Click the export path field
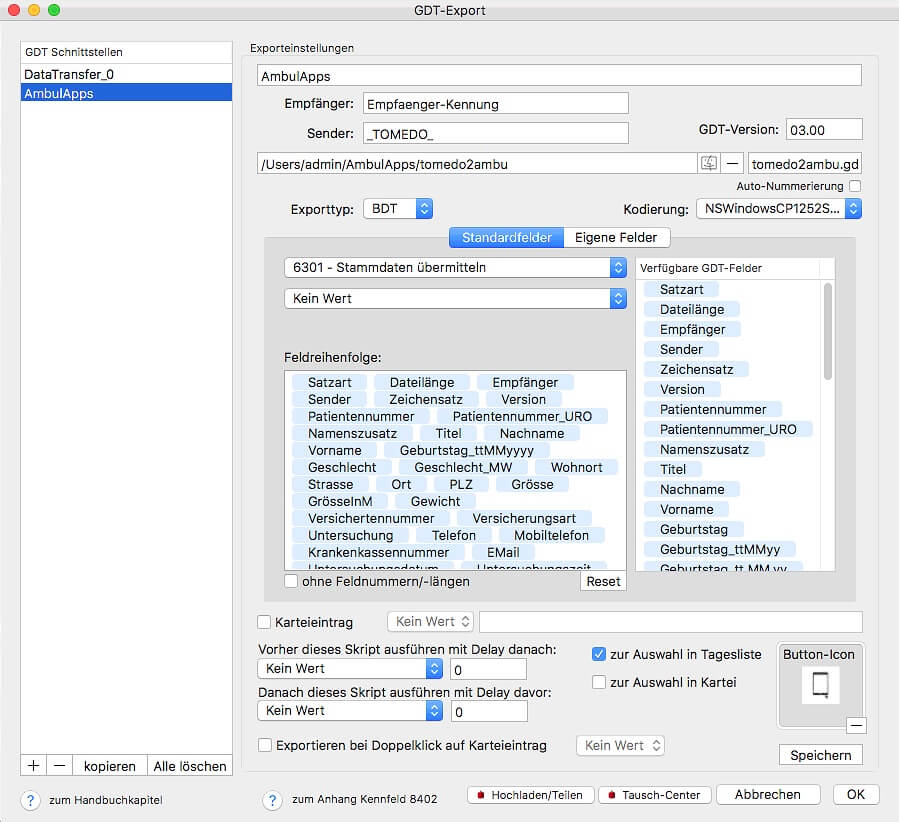Image resolution: width=899 pixels, height=822 pixels. pos(477,164)
